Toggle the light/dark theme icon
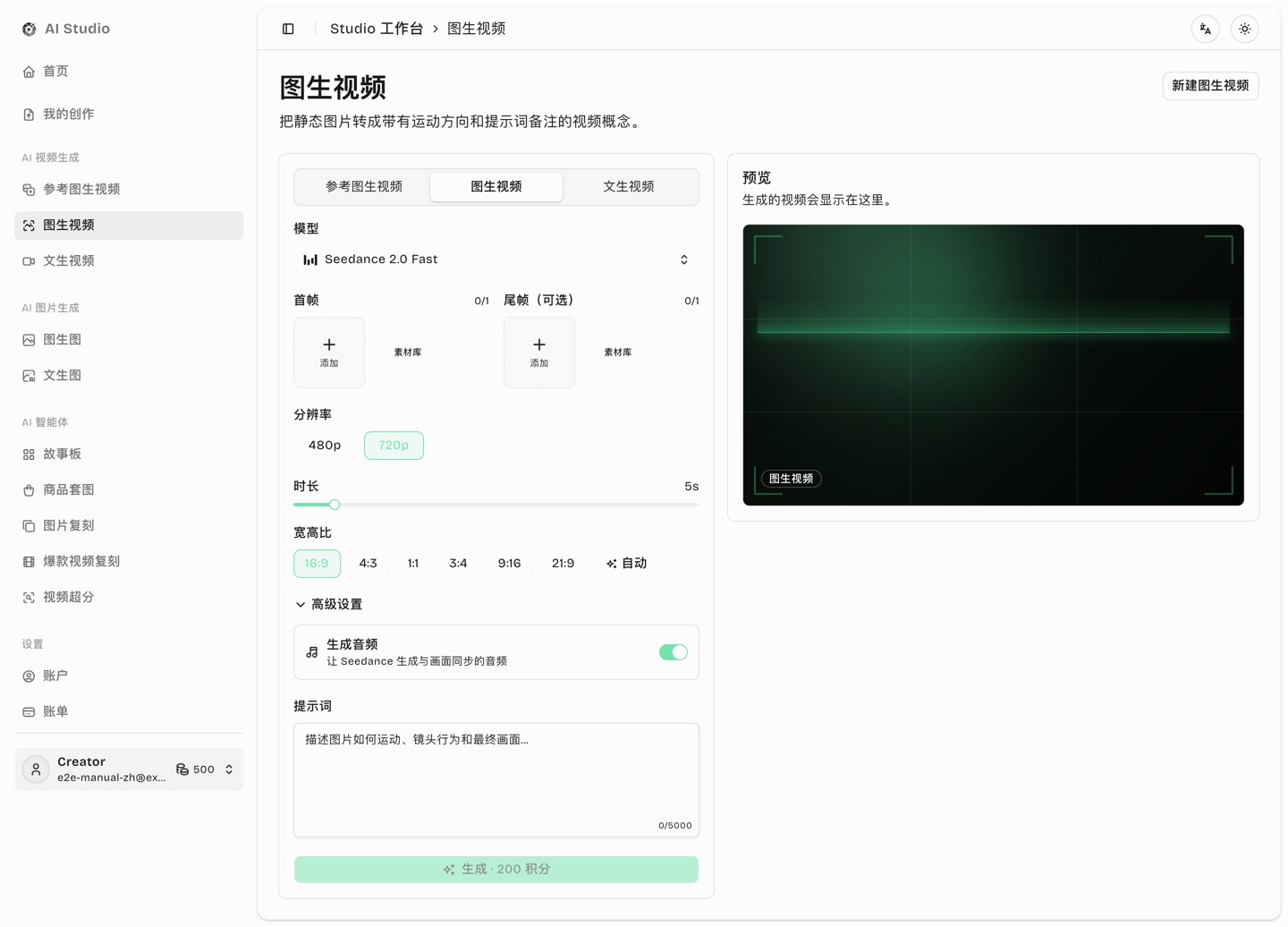 (1245, 29)
